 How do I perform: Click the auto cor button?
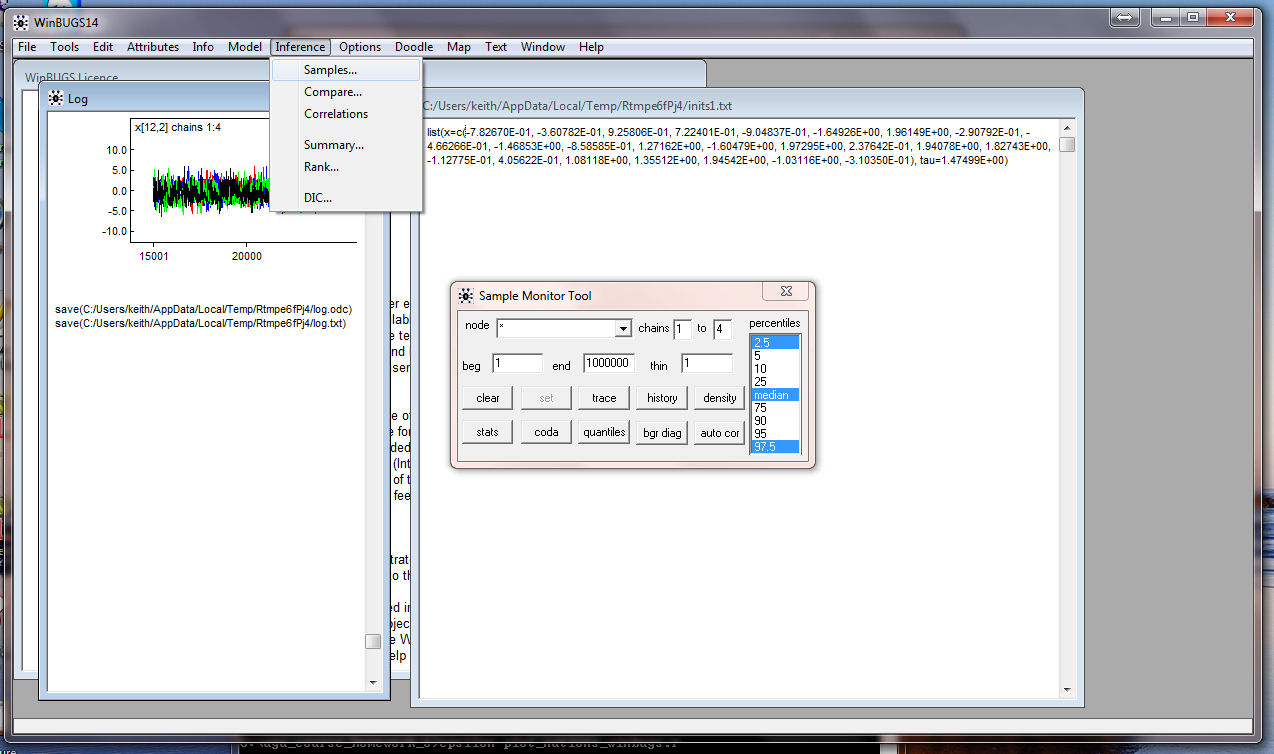point(719,433)
